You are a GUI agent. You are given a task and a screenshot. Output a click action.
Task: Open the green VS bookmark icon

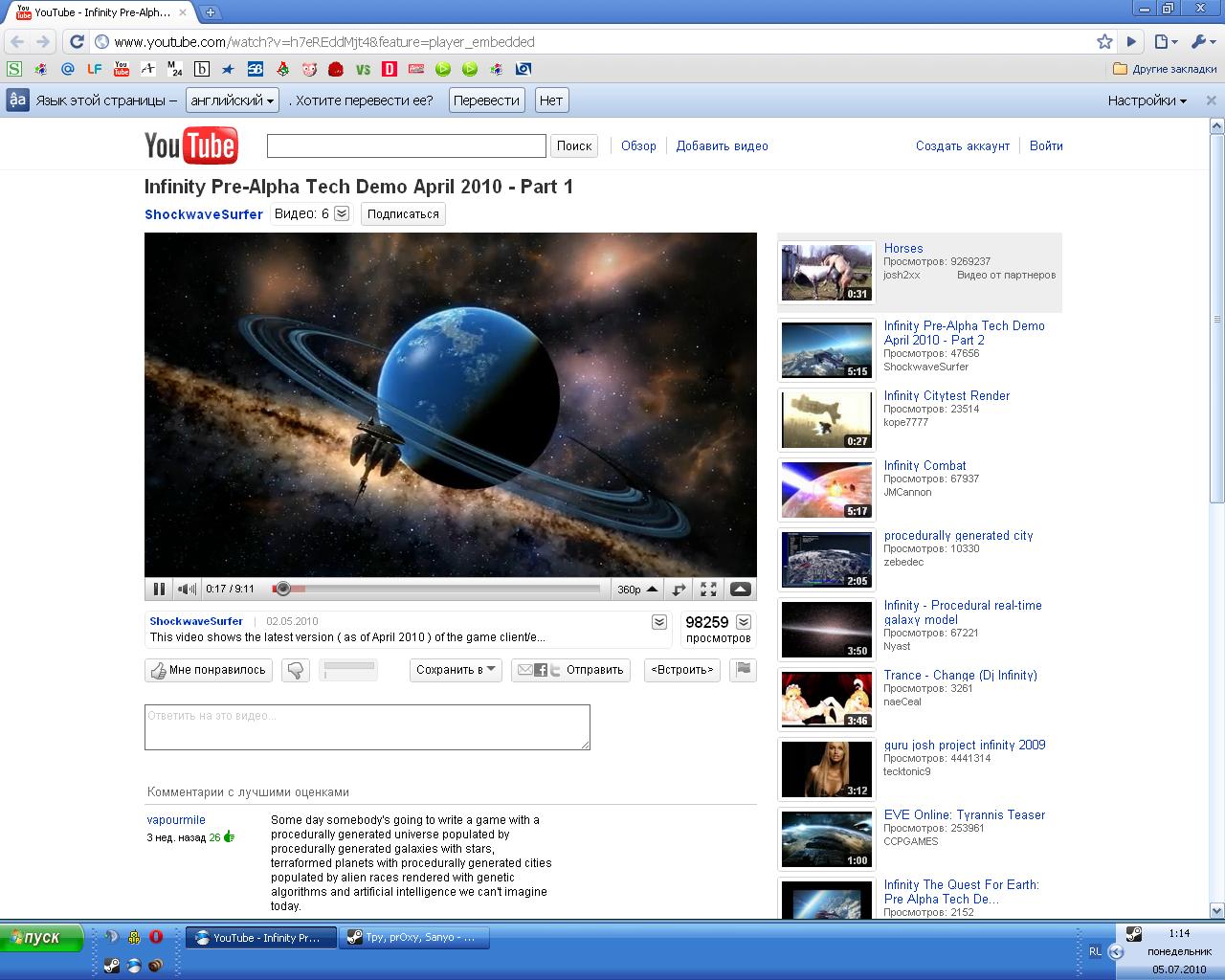click(363, 69)
